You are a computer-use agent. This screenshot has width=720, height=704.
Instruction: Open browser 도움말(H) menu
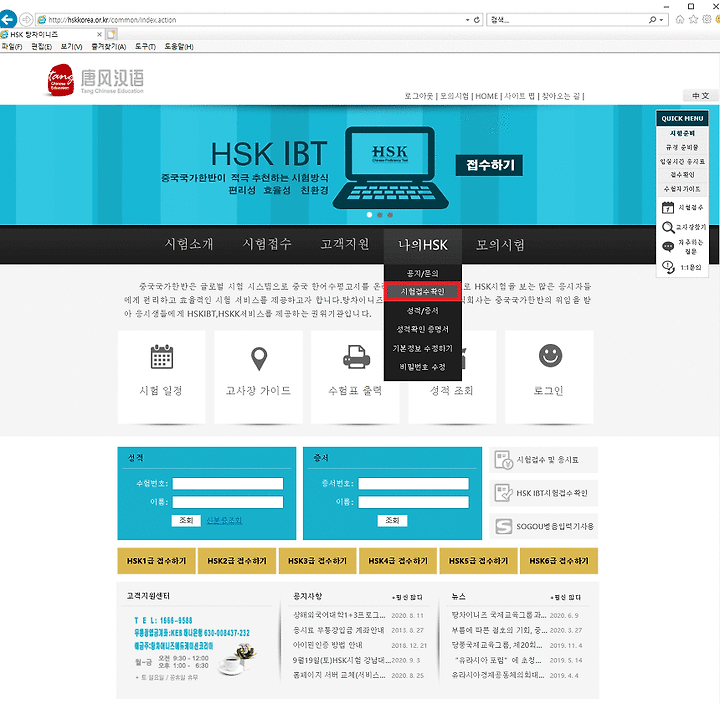click(179, 46)
